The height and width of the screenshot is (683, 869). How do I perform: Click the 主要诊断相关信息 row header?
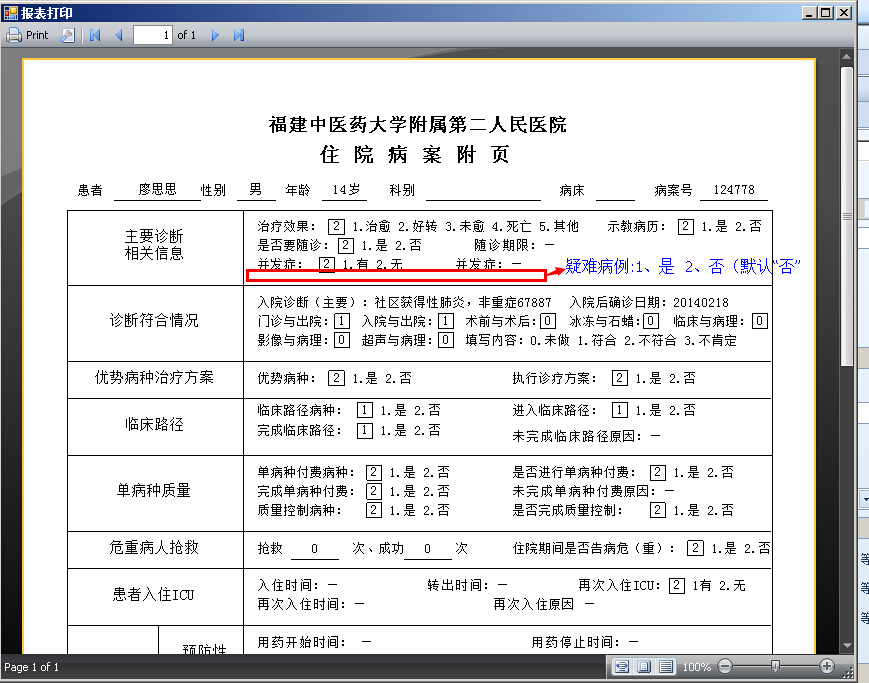[154, 244]
